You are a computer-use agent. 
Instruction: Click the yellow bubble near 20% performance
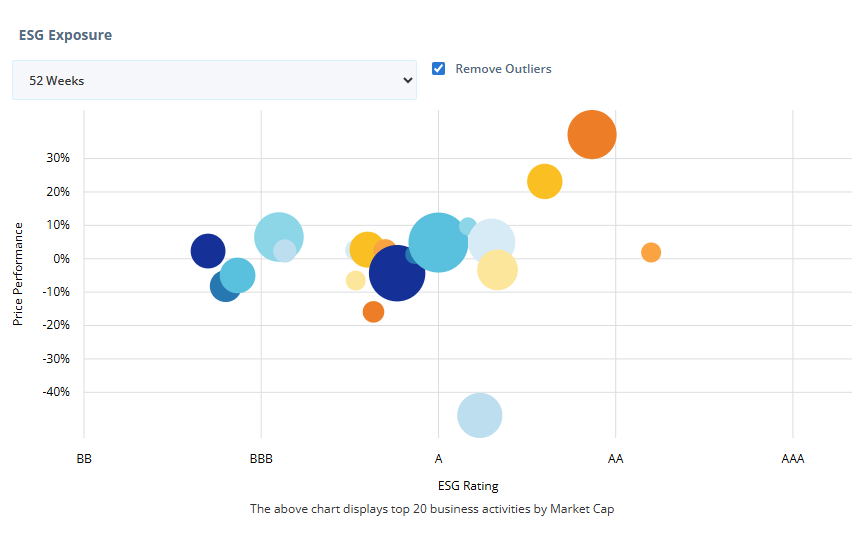pos(544,181)
